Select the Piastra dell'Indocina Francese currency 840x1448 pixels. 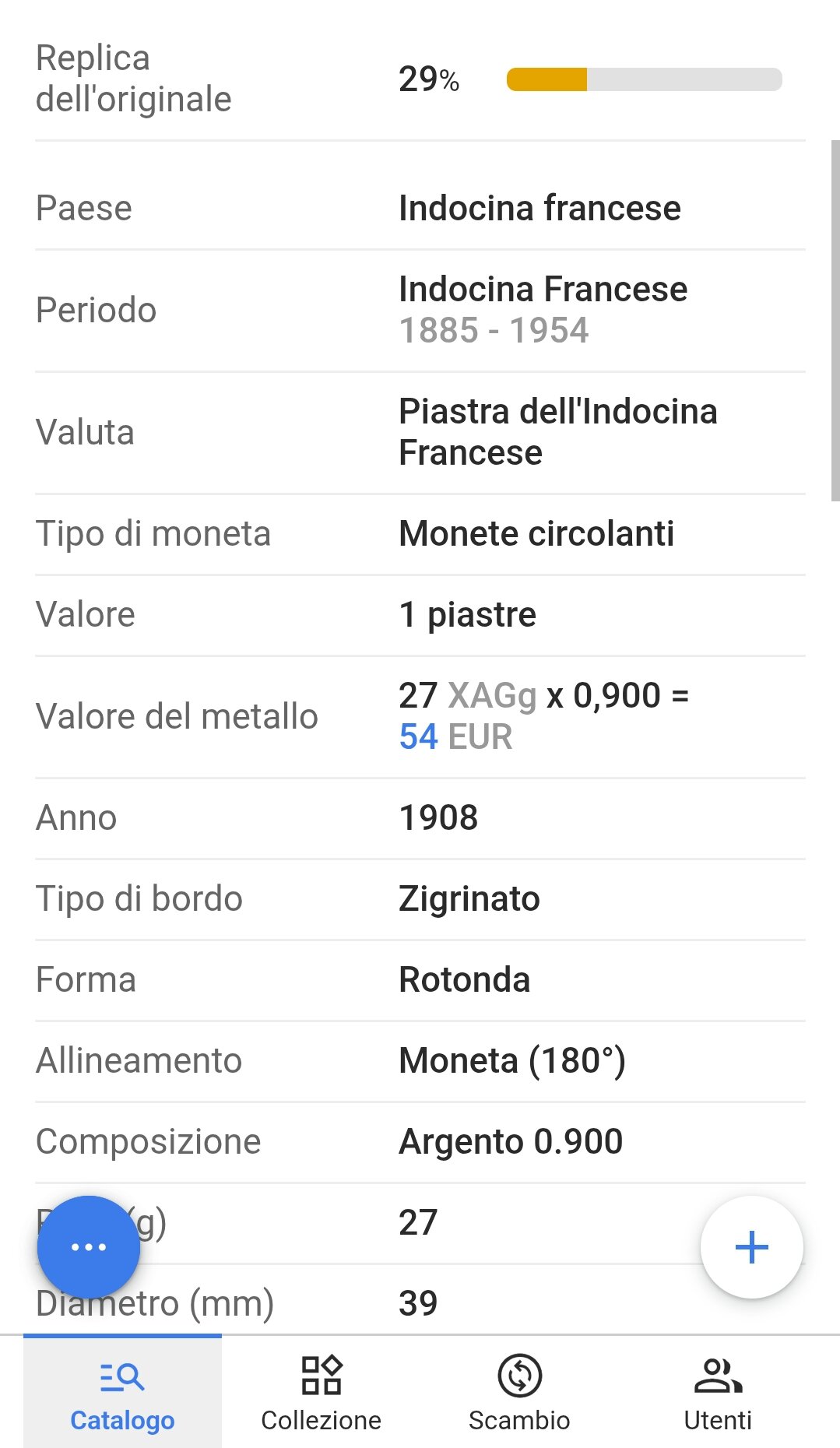(557, 432)
